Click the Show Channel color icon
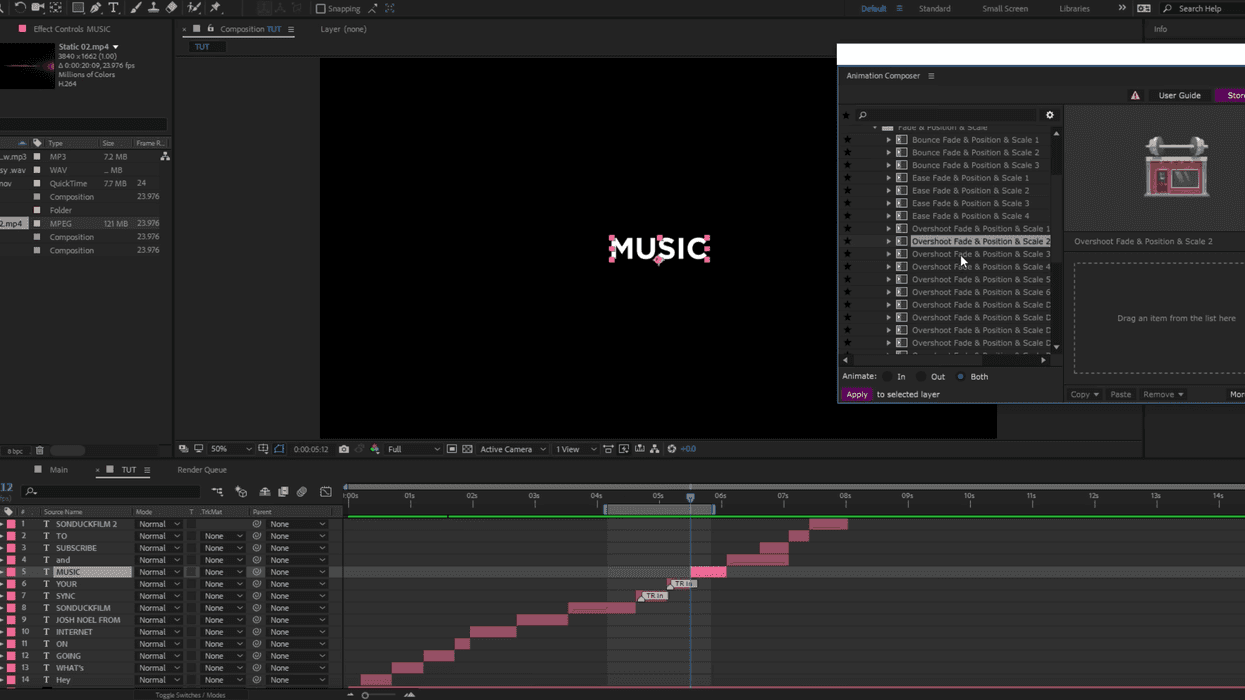The width and height of the screenshot is (1245, 700). 375,449
